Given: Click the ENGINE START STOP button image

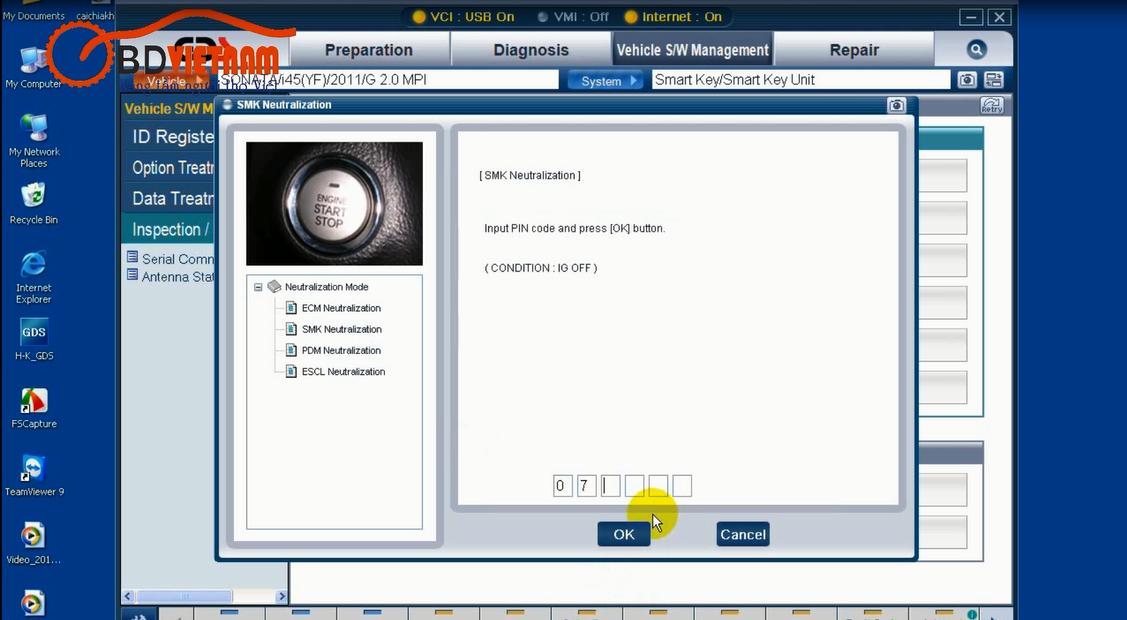Looking at the screenshot, I should pyautogui.click(x=334, y=203).
